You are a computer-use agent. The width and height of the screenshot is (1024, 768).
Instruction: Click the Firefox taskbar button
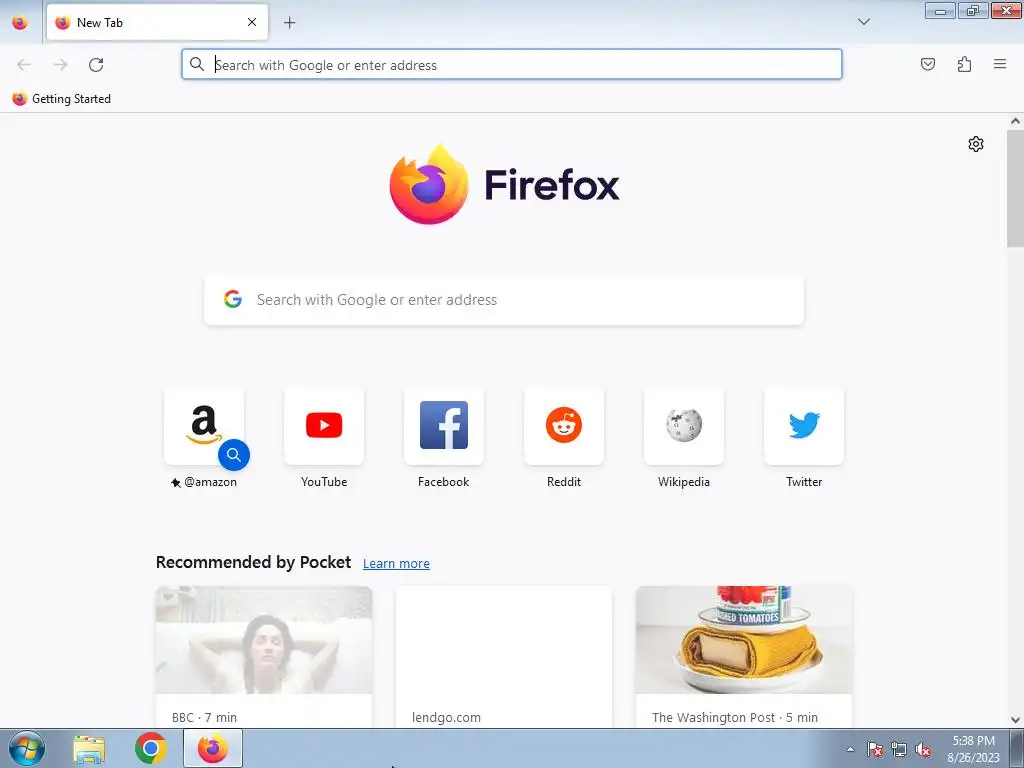(213, 748)
